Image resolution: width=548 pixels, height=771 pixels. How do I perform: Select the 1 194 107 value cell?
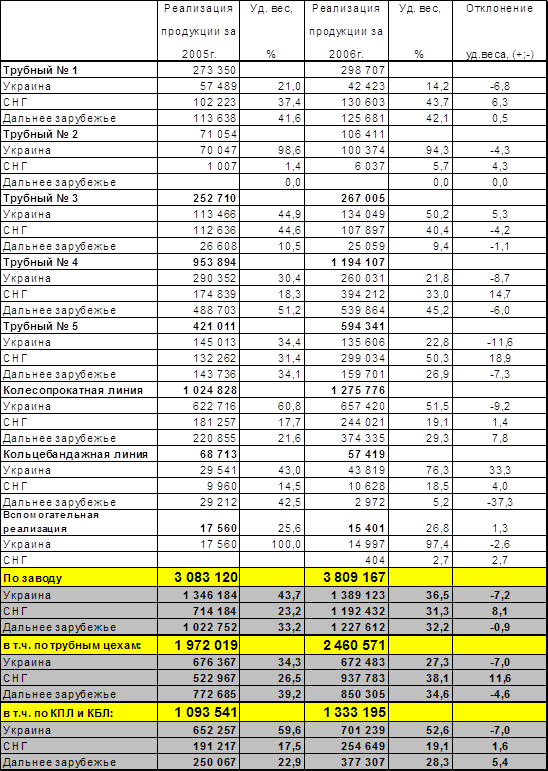coord(358,262)
